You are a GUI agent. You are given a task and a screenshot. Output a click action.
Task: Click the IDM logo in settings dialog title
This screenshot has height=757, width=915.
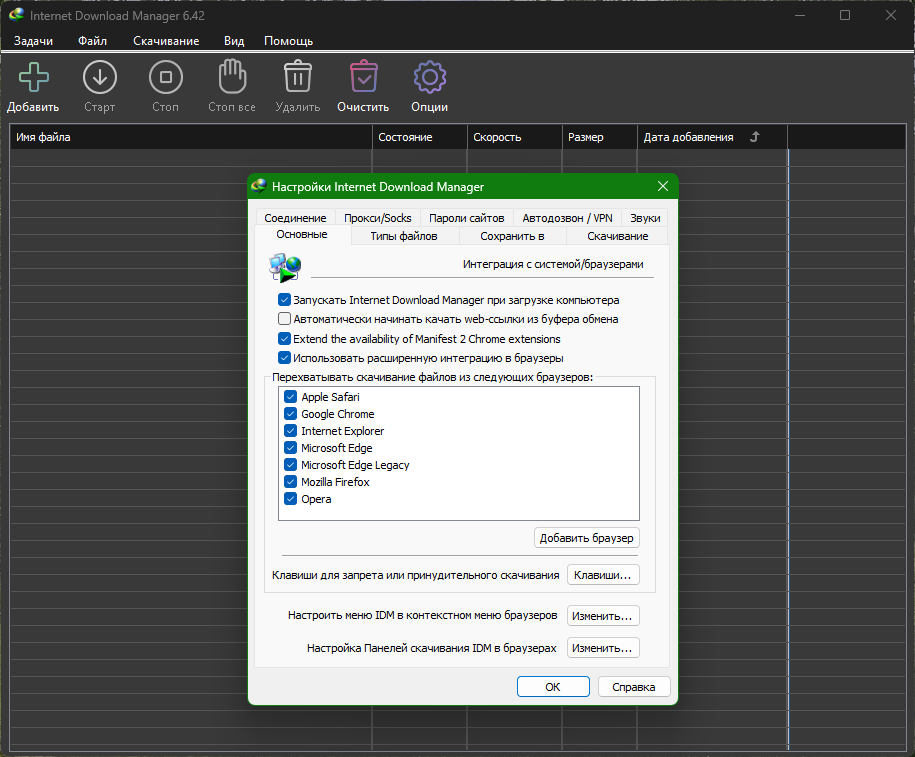[x=259, y=186]
